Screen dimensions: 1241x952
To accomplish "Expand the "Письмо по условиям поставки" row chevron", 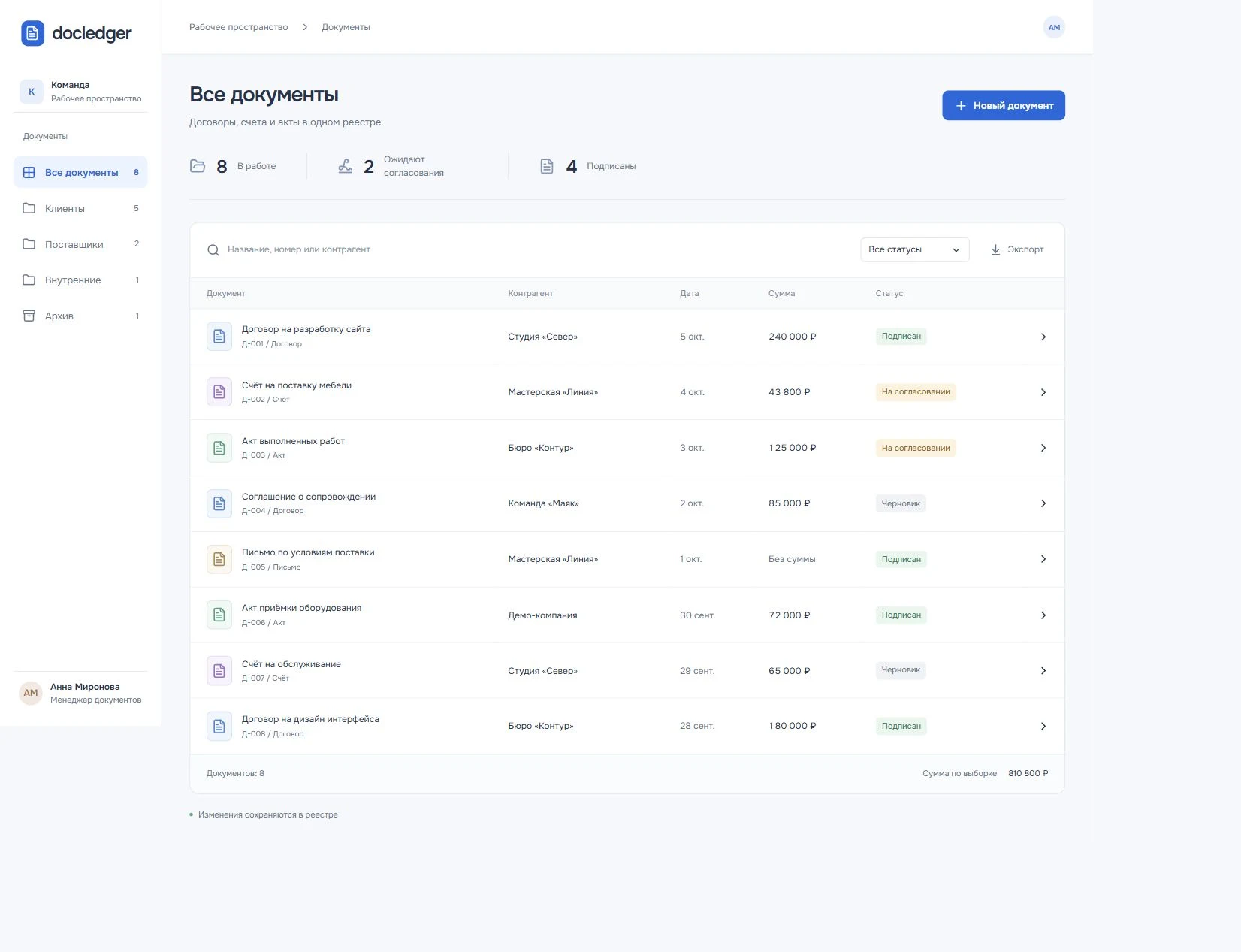I will pos(1043,559).
